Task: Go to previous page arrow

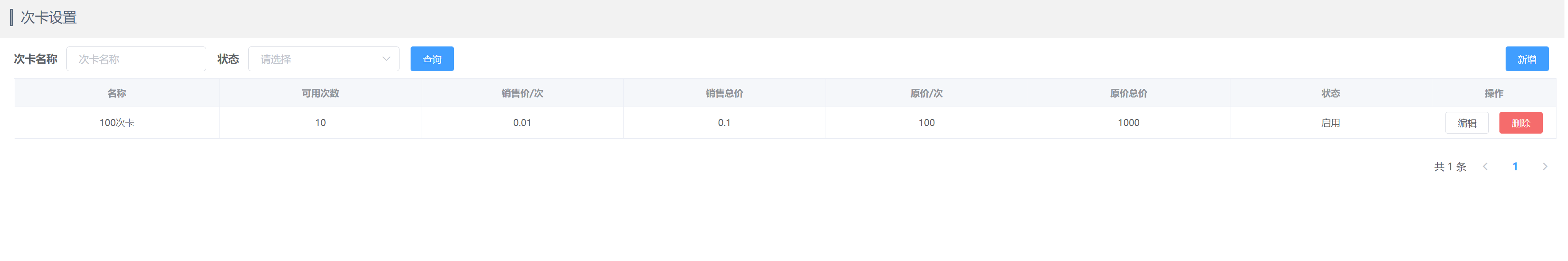Action: click(1485, 167)
